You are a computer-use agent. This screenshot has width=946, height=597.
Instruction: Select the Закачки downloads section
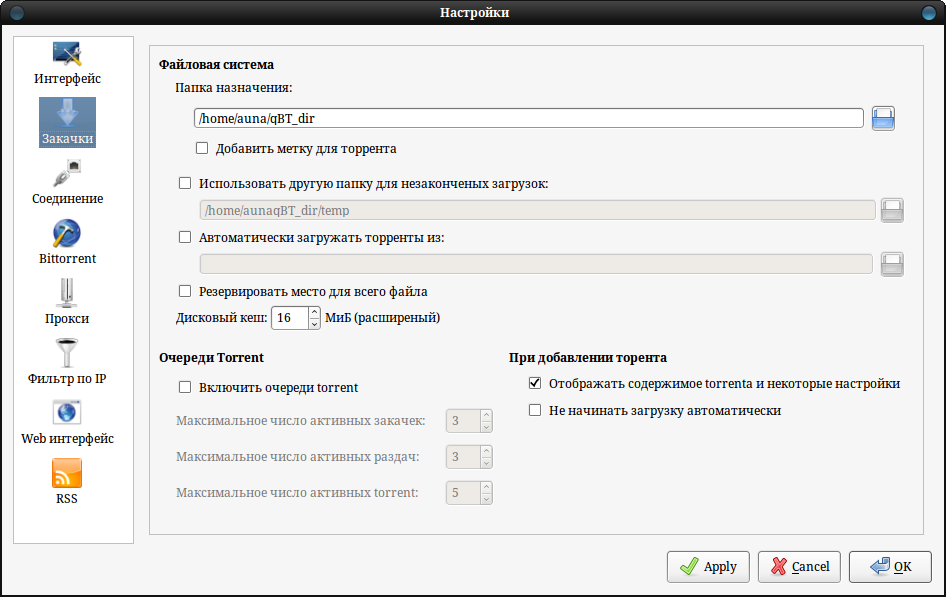(x=67, y=122)
